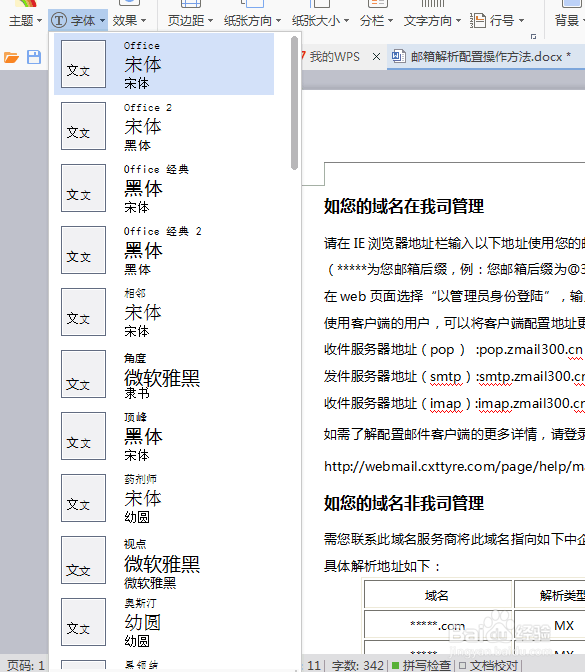This screenshot has height=672, width=585.
Task: Click the *****.com table cell
Action: point(438,625)
